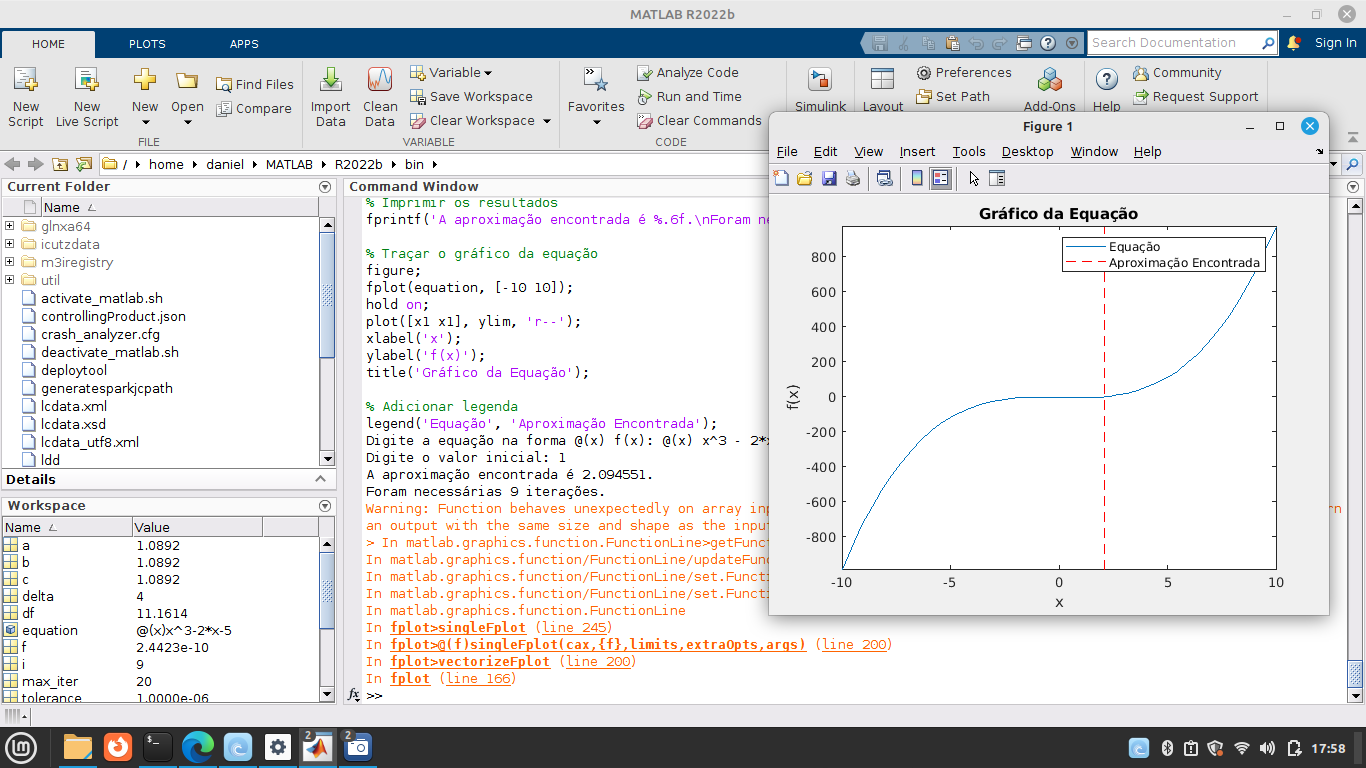1366x768 pixels.
Task: Click the notification bell icon
Action: click(1293, 43)
